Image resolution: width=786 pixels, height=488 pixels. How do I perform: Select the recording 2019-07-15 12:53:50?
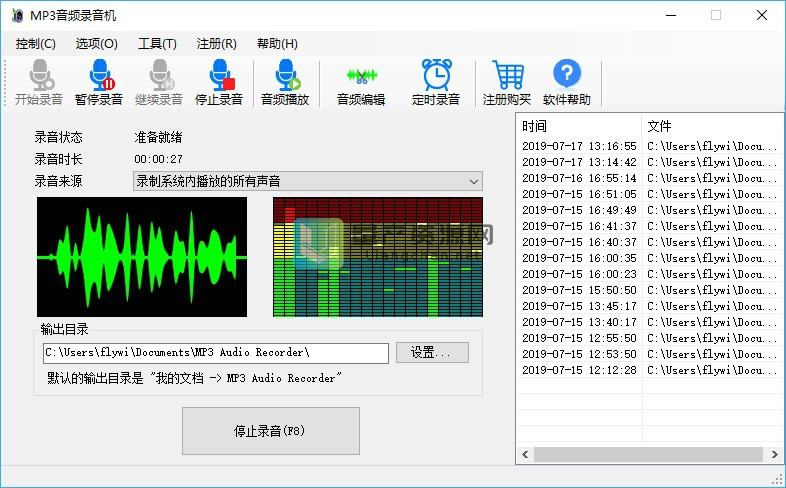coord(650,354)
